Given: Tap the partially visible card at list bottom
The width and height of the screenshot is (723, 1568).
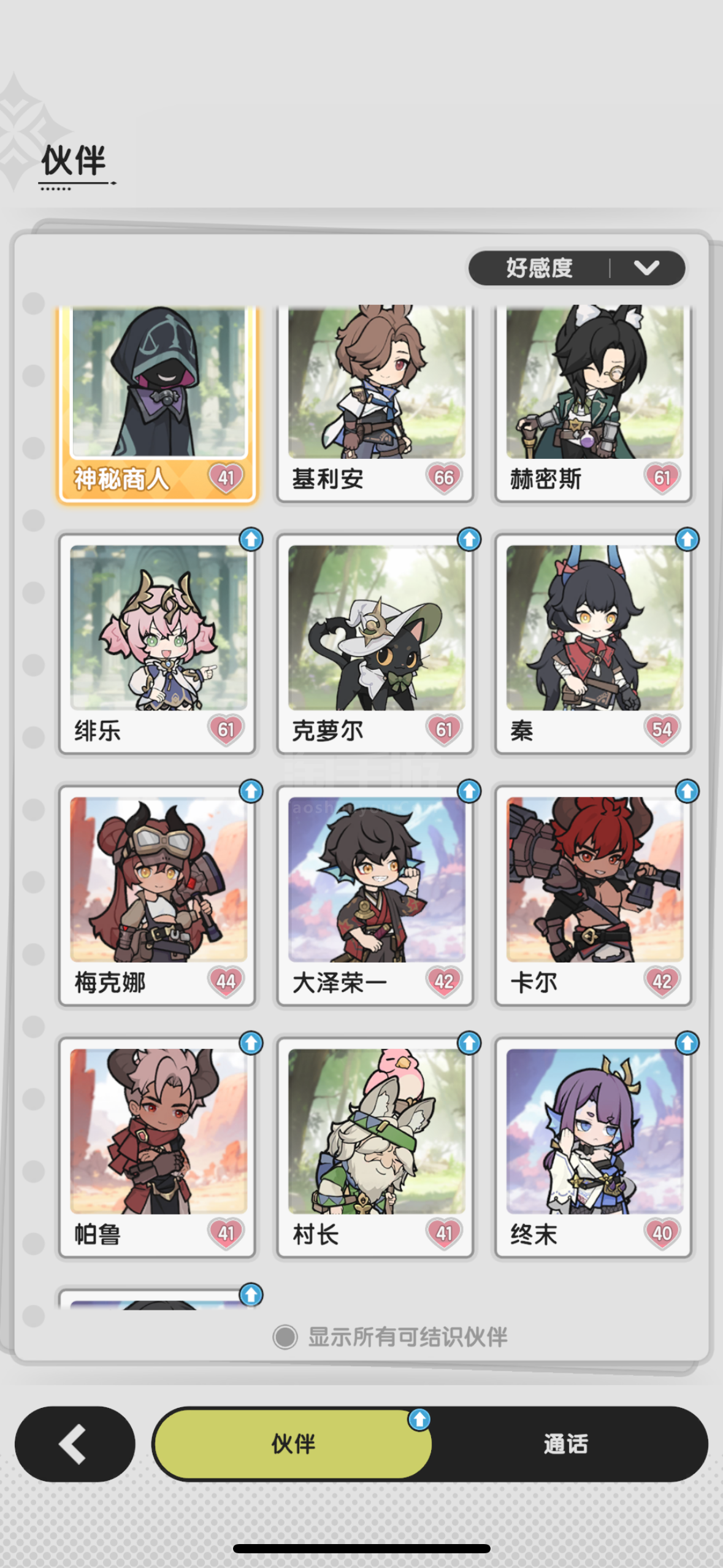Looking at the screenshot, I should [x=158, y=1299].
